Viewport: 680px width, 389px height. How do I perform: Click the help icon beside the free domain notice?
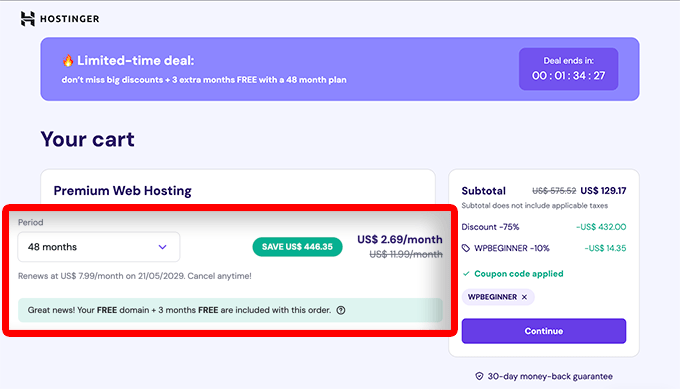click(341, 310)
